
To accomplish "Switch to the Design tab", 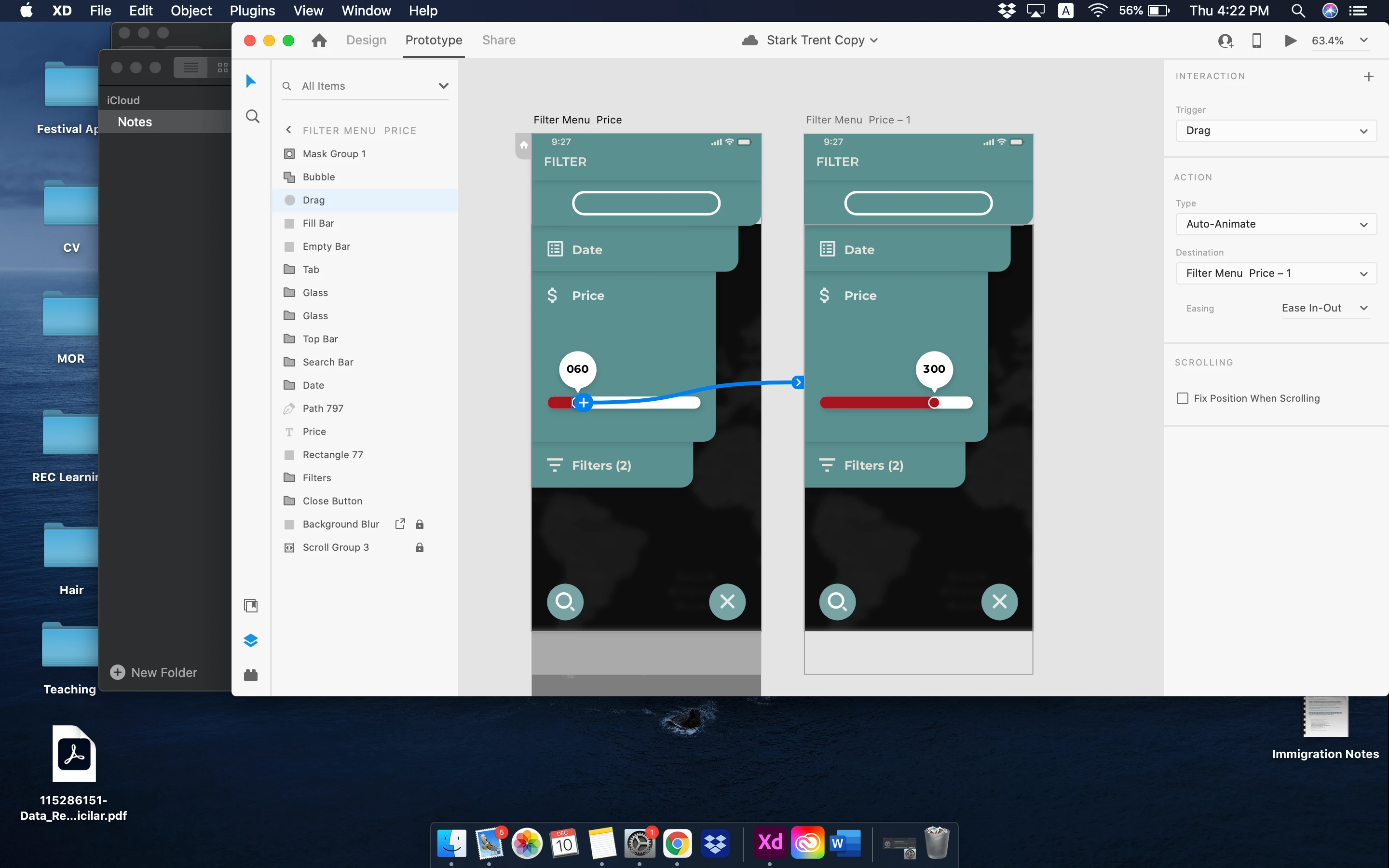I will point(366,40).
